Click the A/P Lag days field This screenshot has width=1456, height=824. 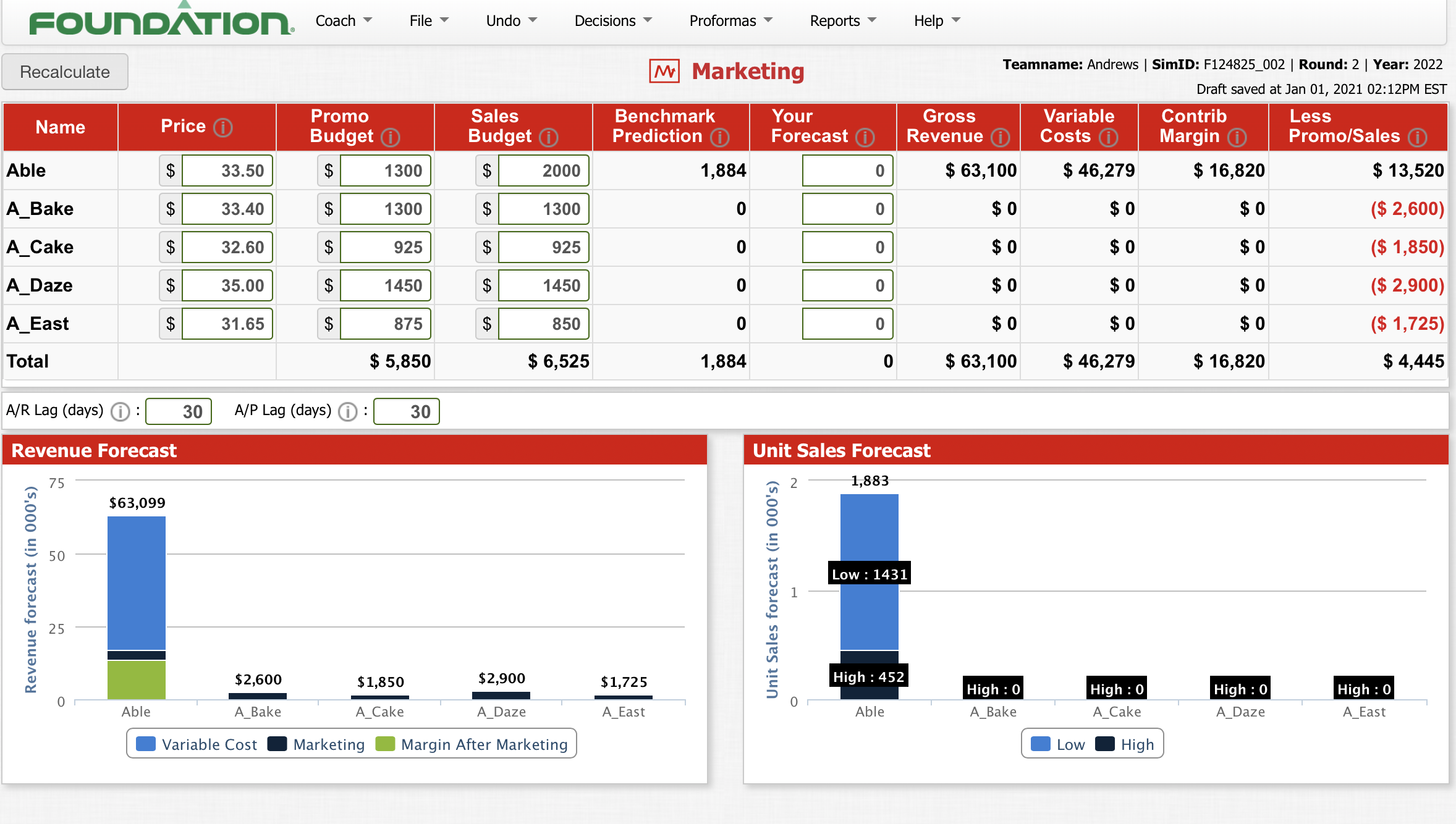pos(407,411)
